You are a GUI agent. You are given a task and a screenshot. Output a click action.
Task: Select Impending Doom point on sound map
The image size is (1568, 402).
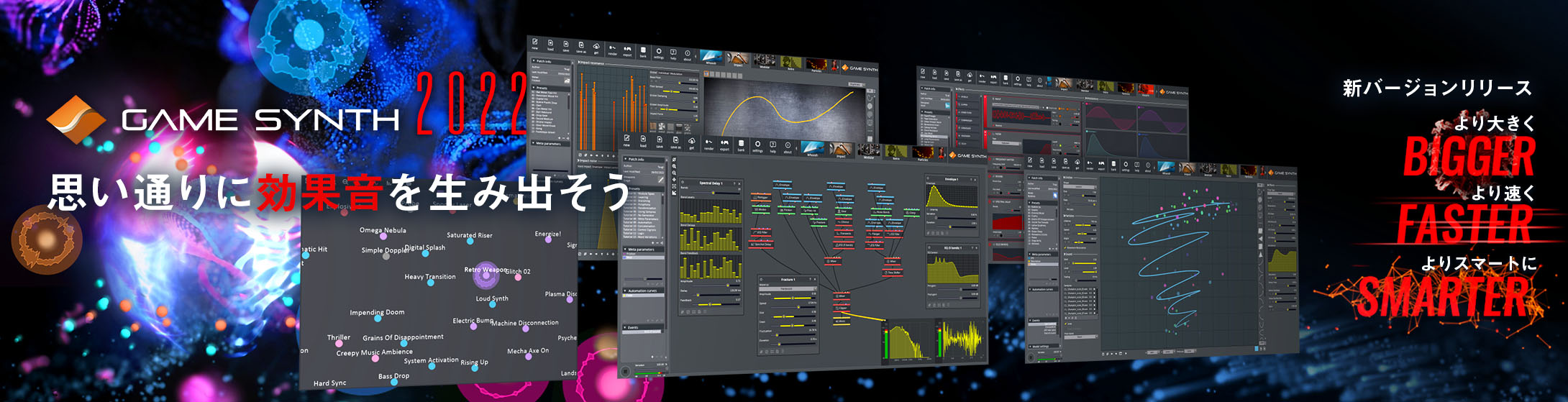[378, 319]
